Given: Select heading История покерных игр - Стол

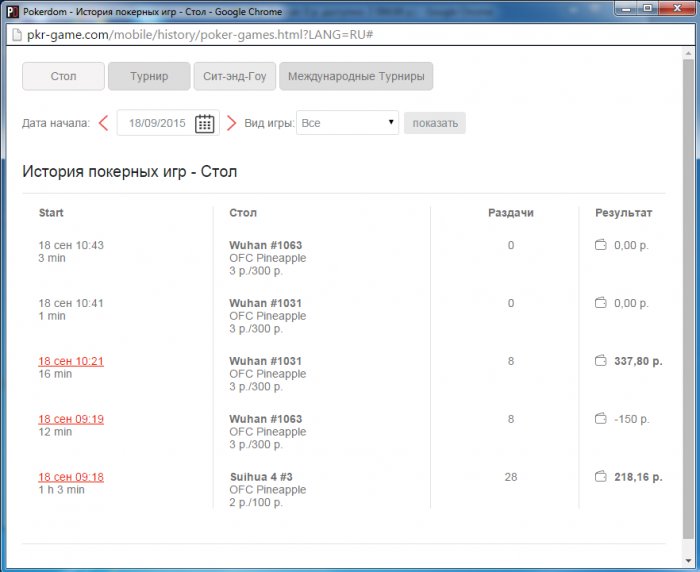Looking at the screenshot, I should (129, 171).
